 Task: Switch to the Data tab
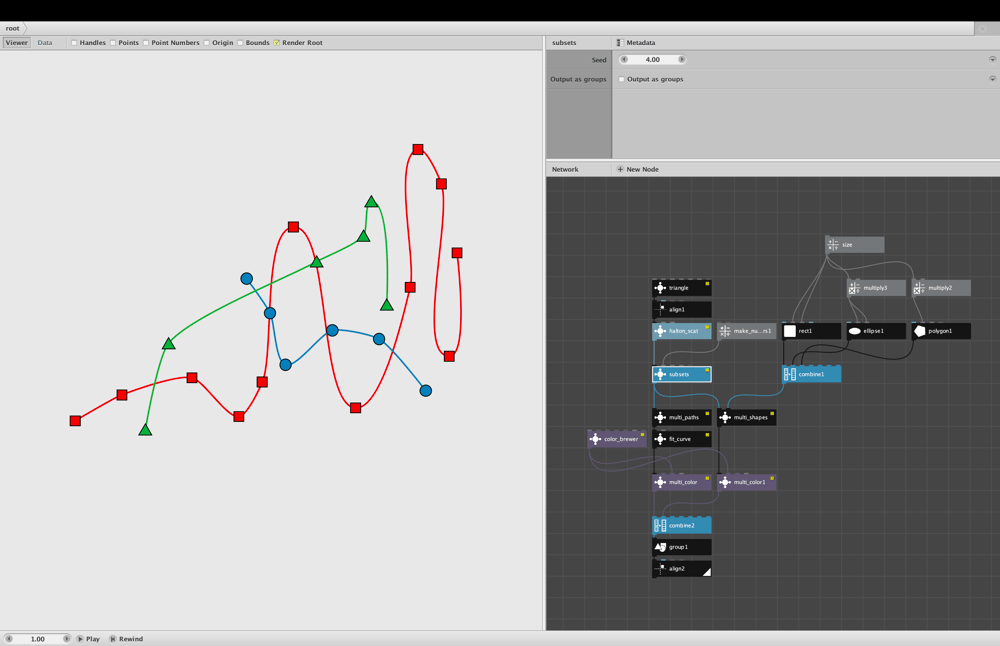tap(45, 43)
